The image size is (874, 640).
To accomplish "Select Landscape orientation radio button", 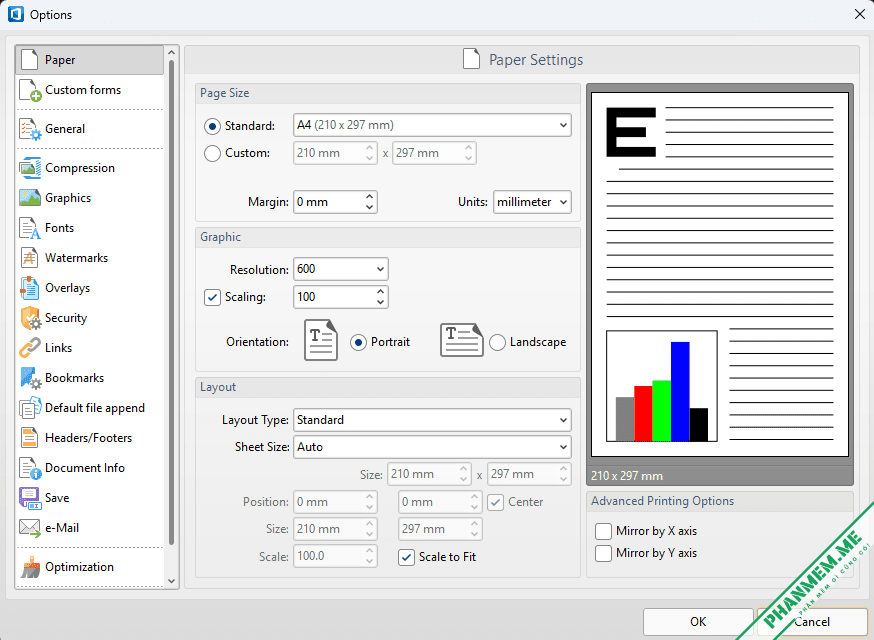I will 497,342.
